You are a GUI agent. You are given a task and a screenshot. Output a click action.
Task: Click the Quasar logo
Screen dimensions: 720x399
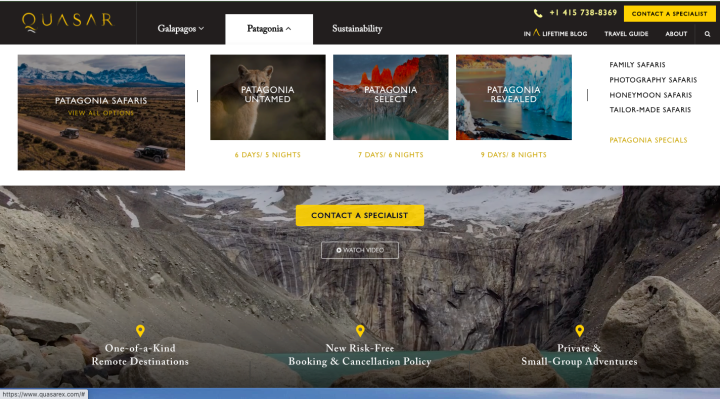point(67,22)
